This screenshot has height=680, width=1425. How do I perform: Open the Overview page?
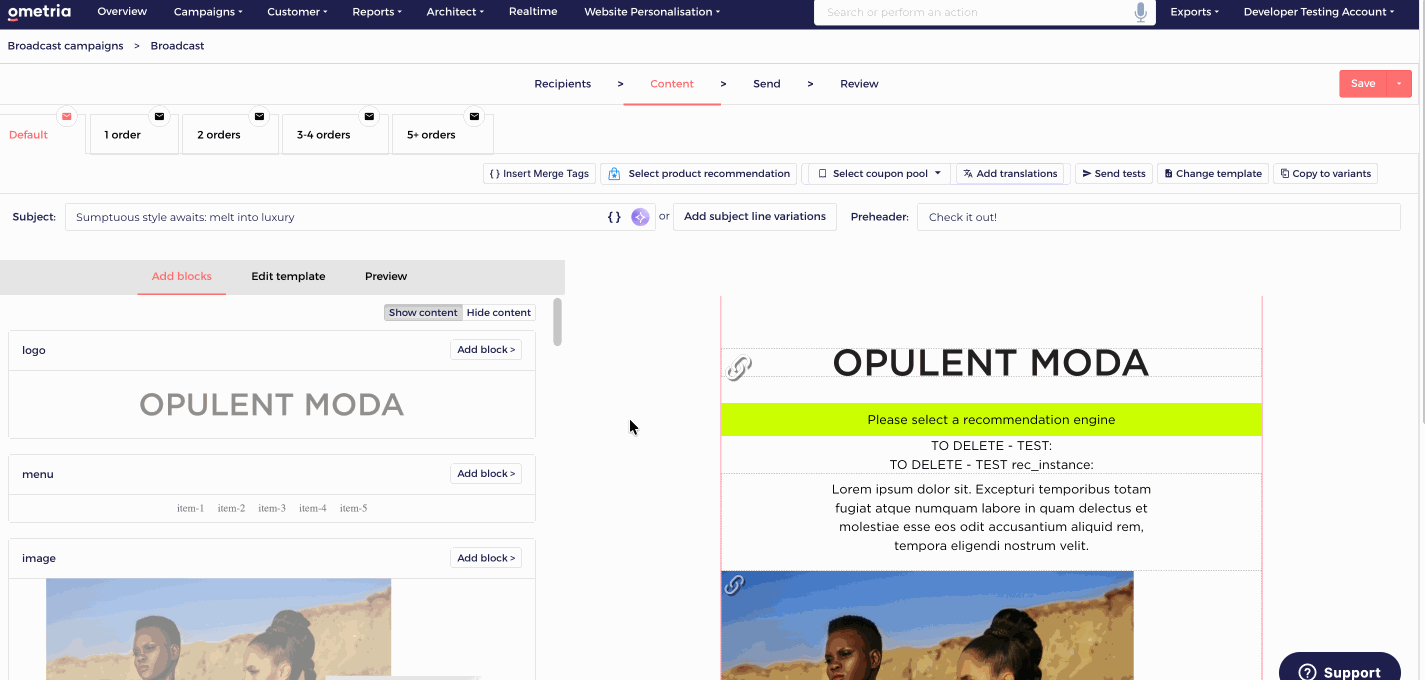click(122, 12)
